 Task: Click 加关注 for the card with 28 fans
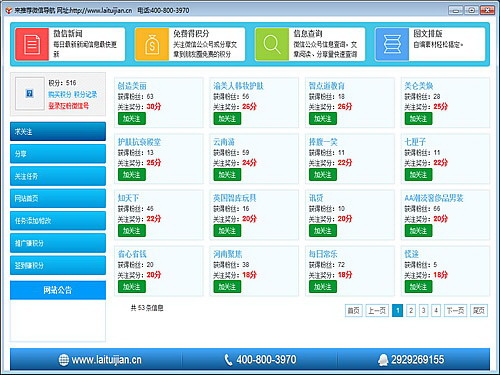coord(419,119)
